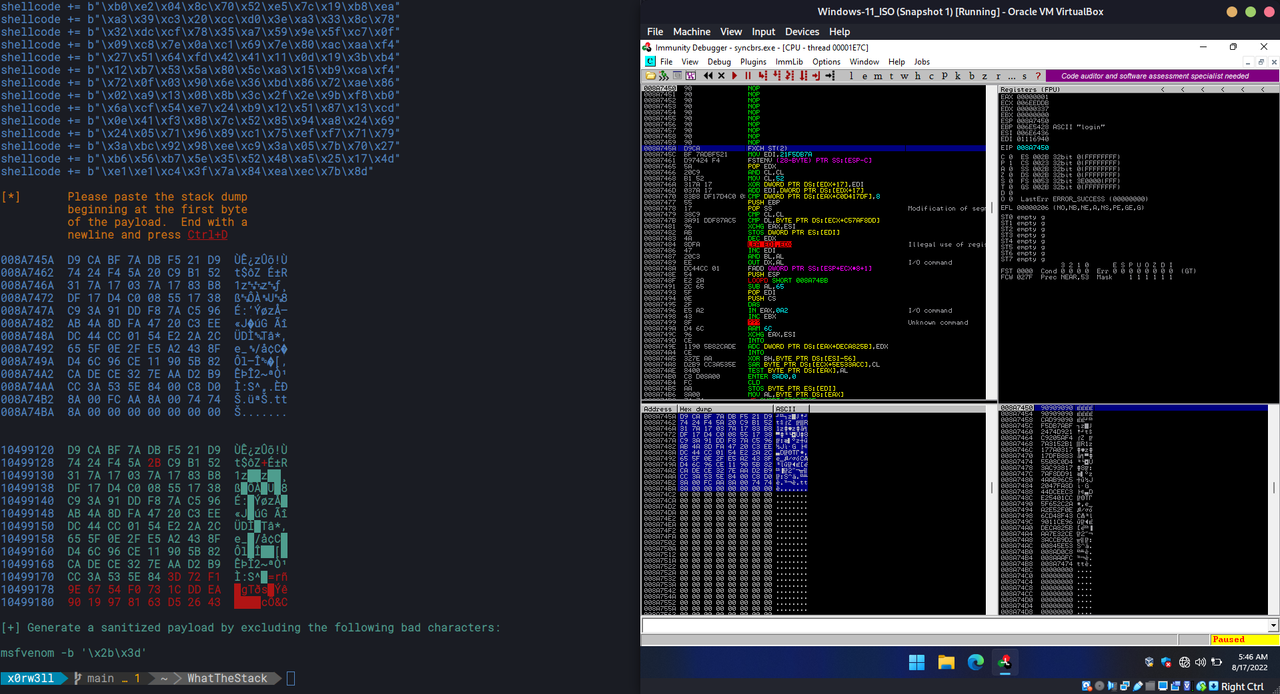
Task: Open the Immunity Debugger Debug menu
Action: click(719, 61)
